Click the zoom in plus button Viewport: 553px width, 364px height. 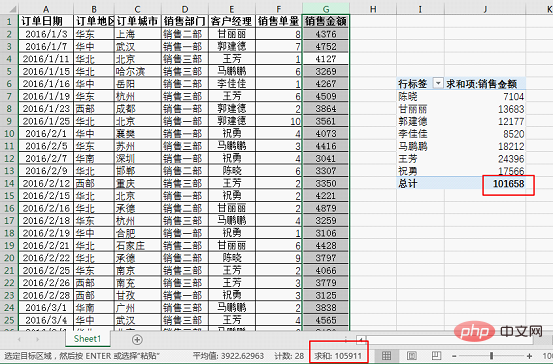point(529,356)
